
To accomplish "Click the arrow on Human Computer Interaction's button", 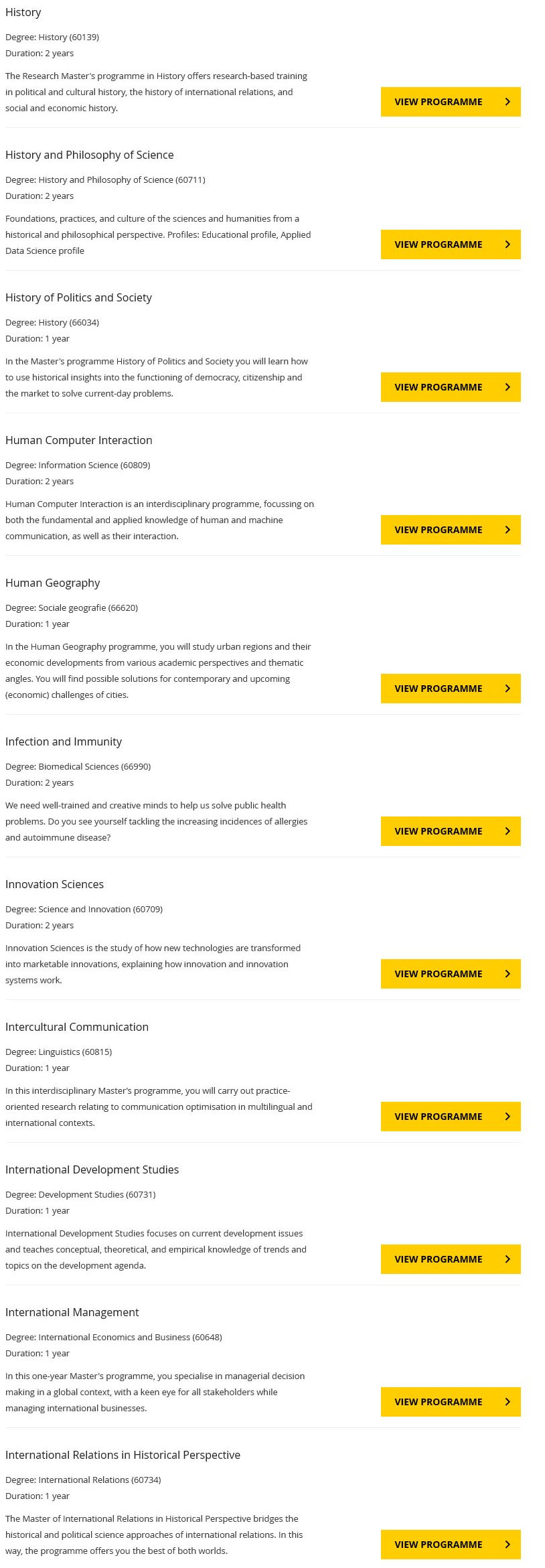I will (x=508, y=530).
